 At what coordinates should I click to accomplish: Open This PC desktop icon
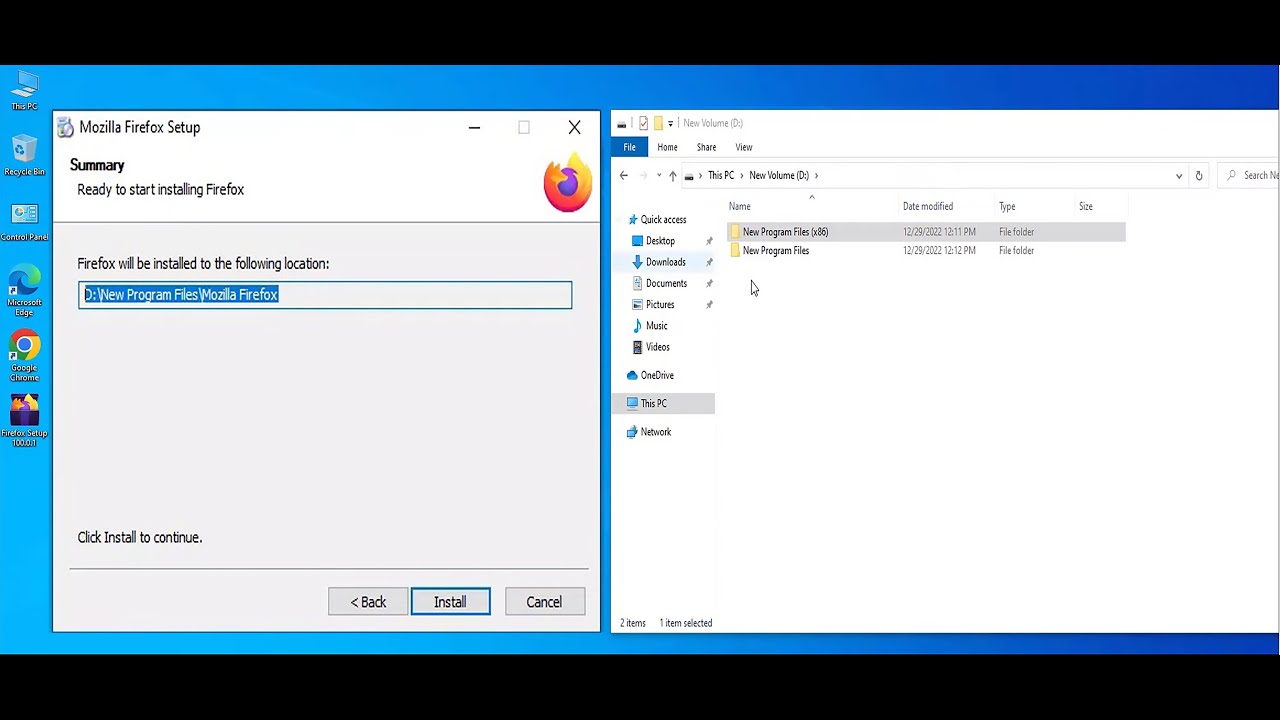pyautogui.click(x=24, y=90)
